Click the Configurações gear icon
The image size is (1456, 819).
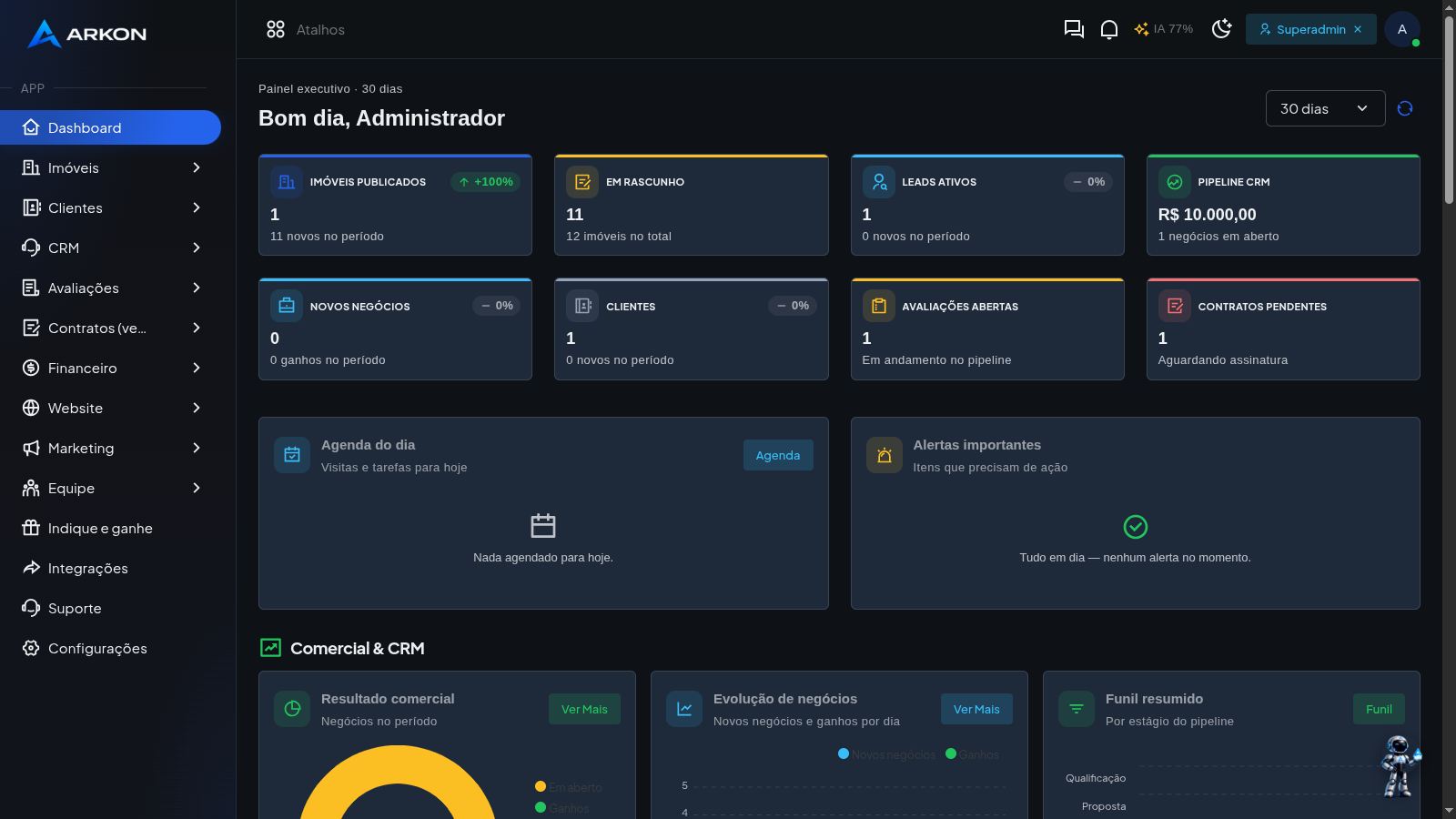coord(31,648)
